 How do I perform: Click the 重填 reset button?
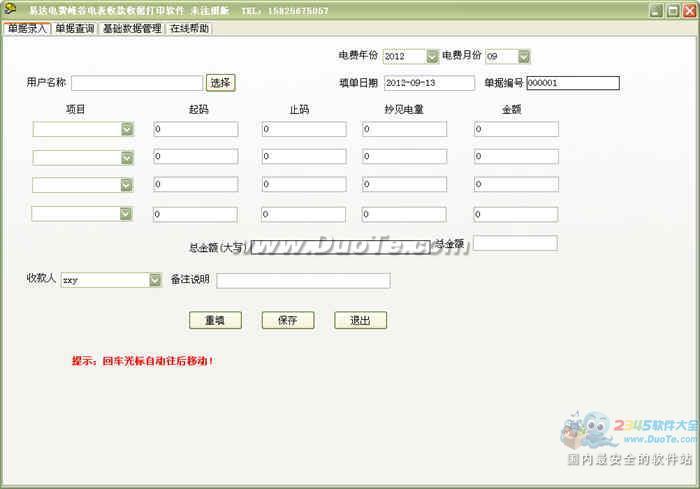215,320
